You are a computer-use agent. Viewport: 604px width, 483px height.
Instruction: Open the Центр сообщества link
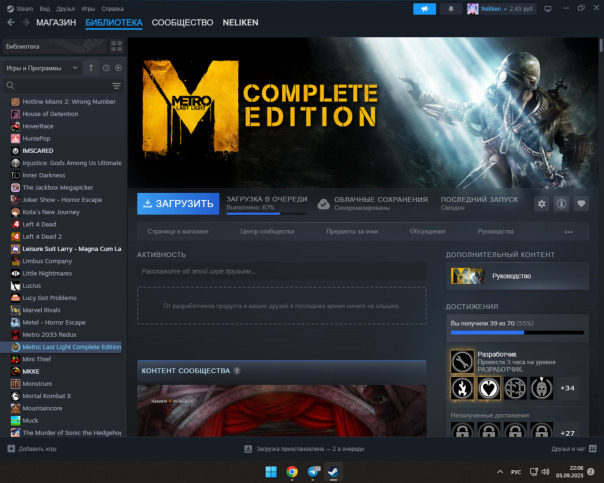(x=267, y=232)
